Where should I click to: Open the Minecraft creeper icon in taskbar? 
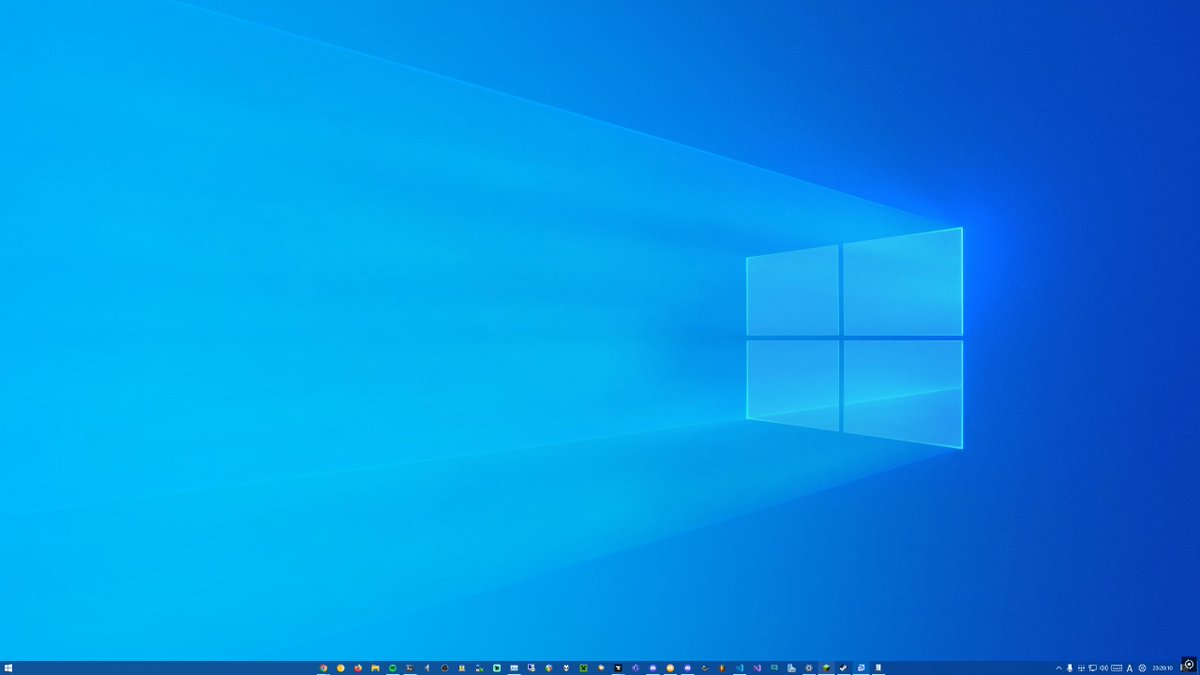(x=583, y=668)
